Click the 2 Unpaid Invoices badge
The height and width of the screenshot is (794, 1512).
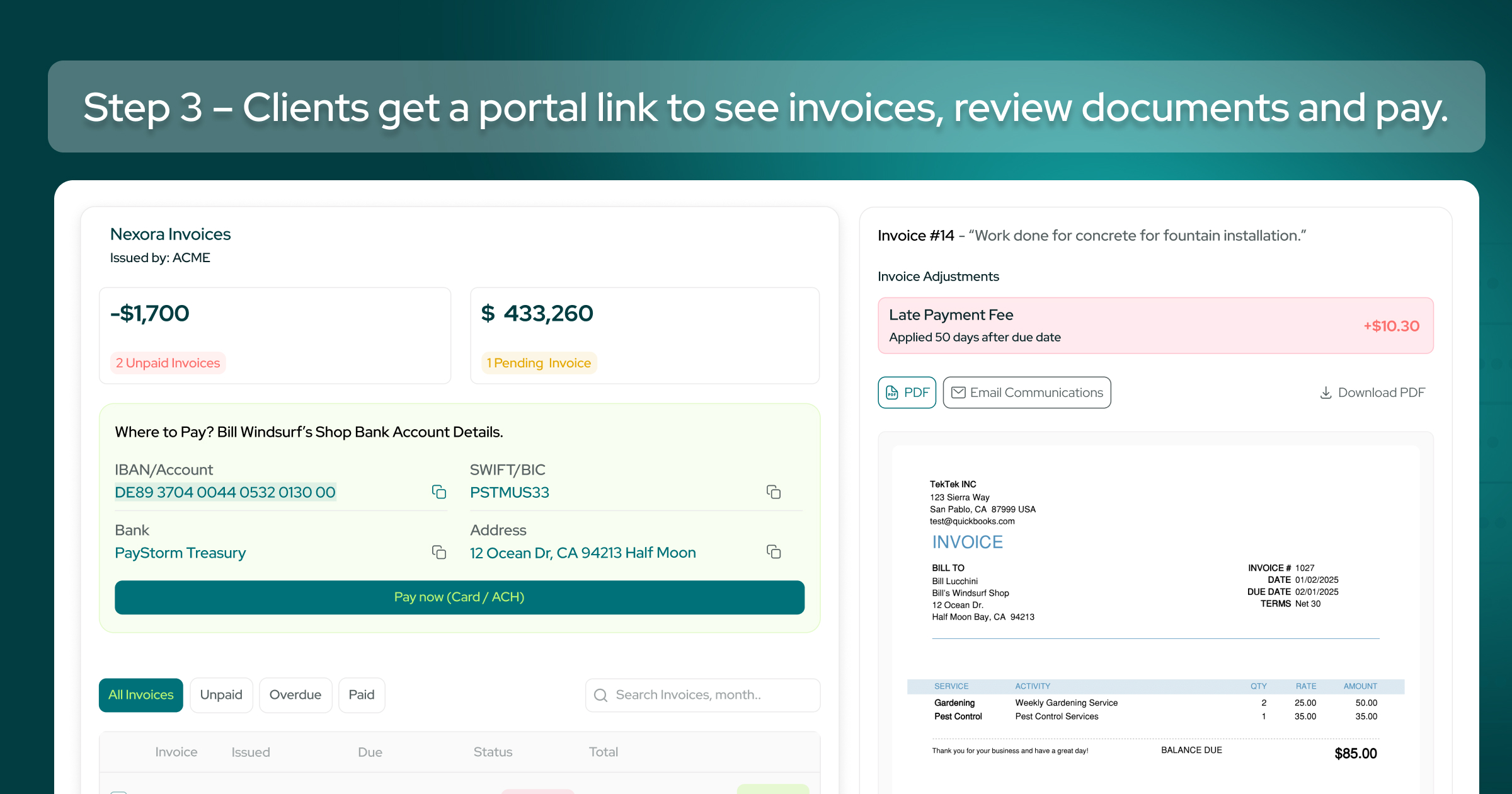click(x=168, y=362)
